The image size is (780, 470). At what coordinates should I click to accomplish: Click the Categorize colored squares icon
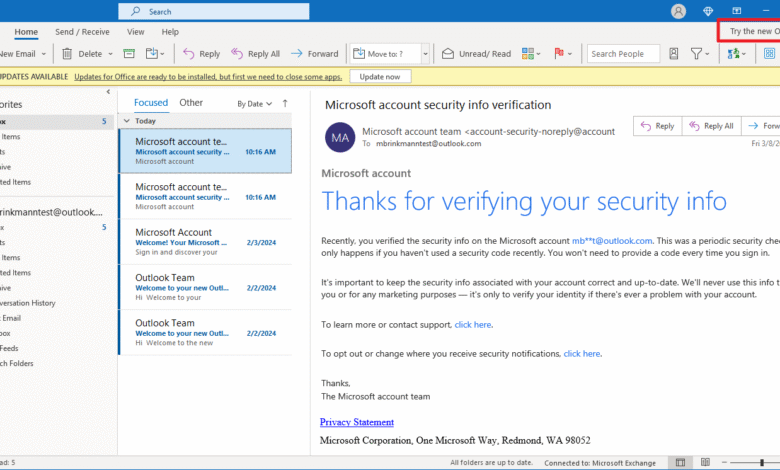(527, 53)
